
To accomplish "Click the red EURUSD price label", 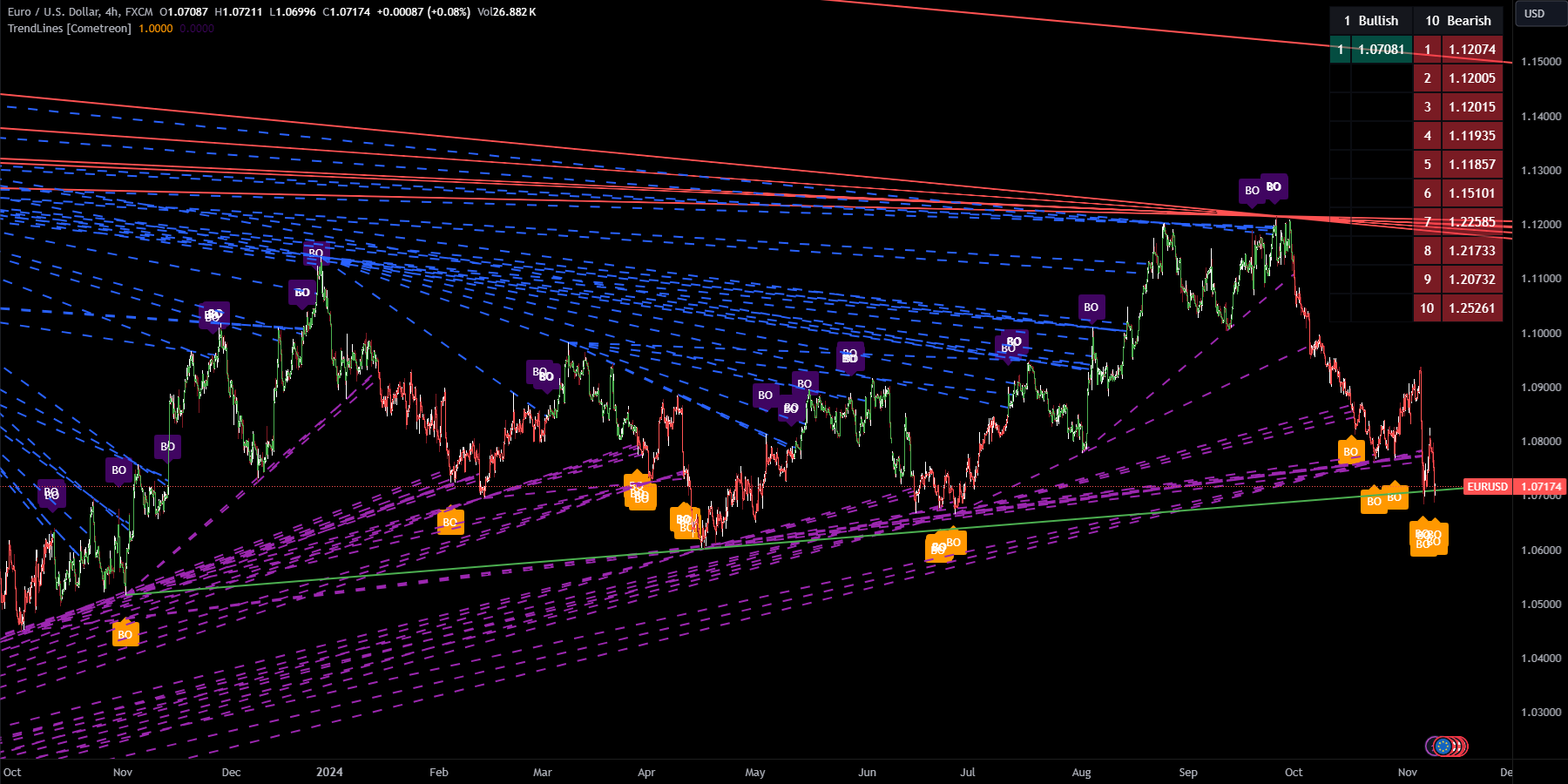I will 1487,487.
